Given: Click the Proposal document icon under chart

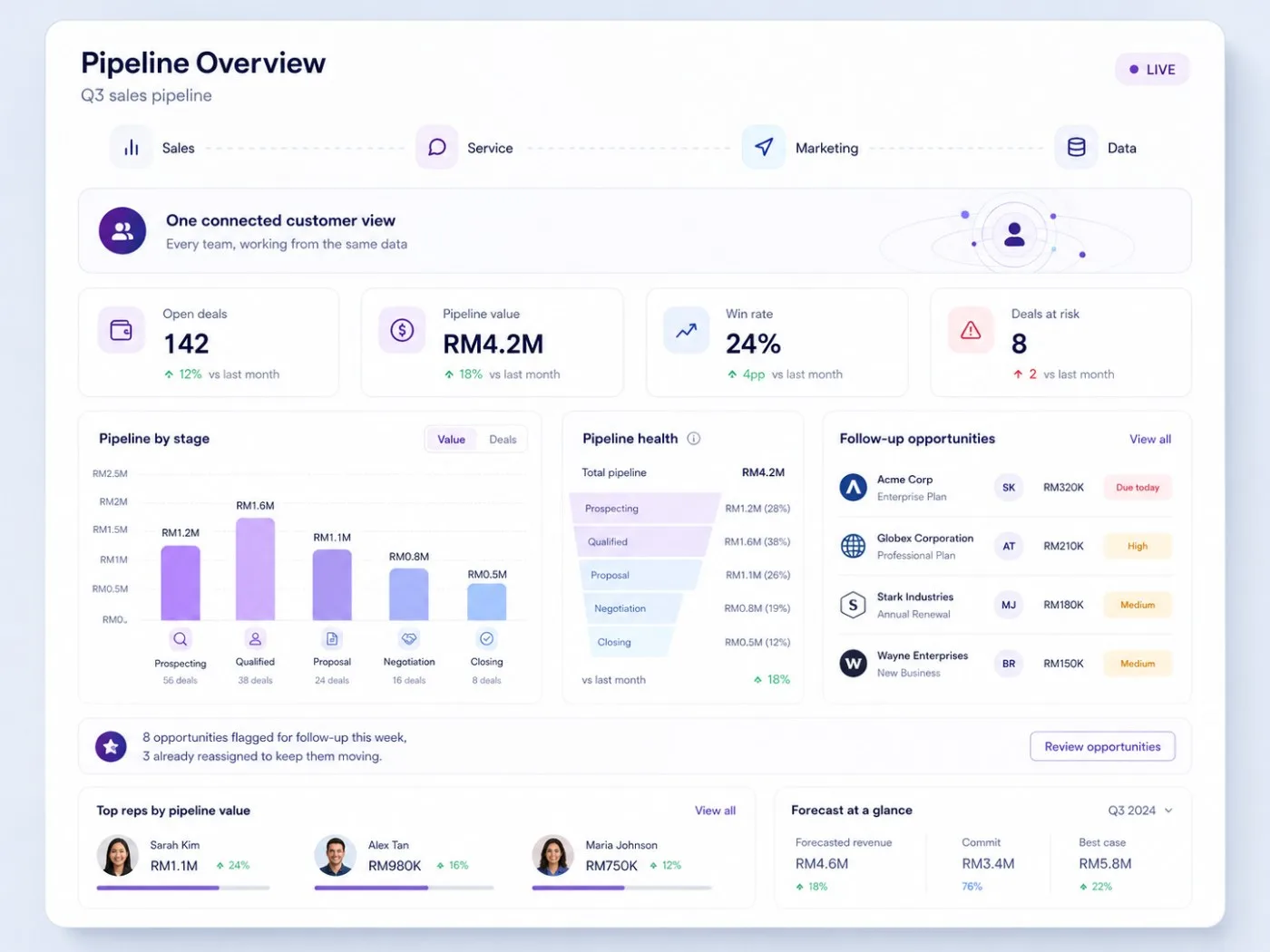Looking at the screenshot, I should tap(332, 639).
